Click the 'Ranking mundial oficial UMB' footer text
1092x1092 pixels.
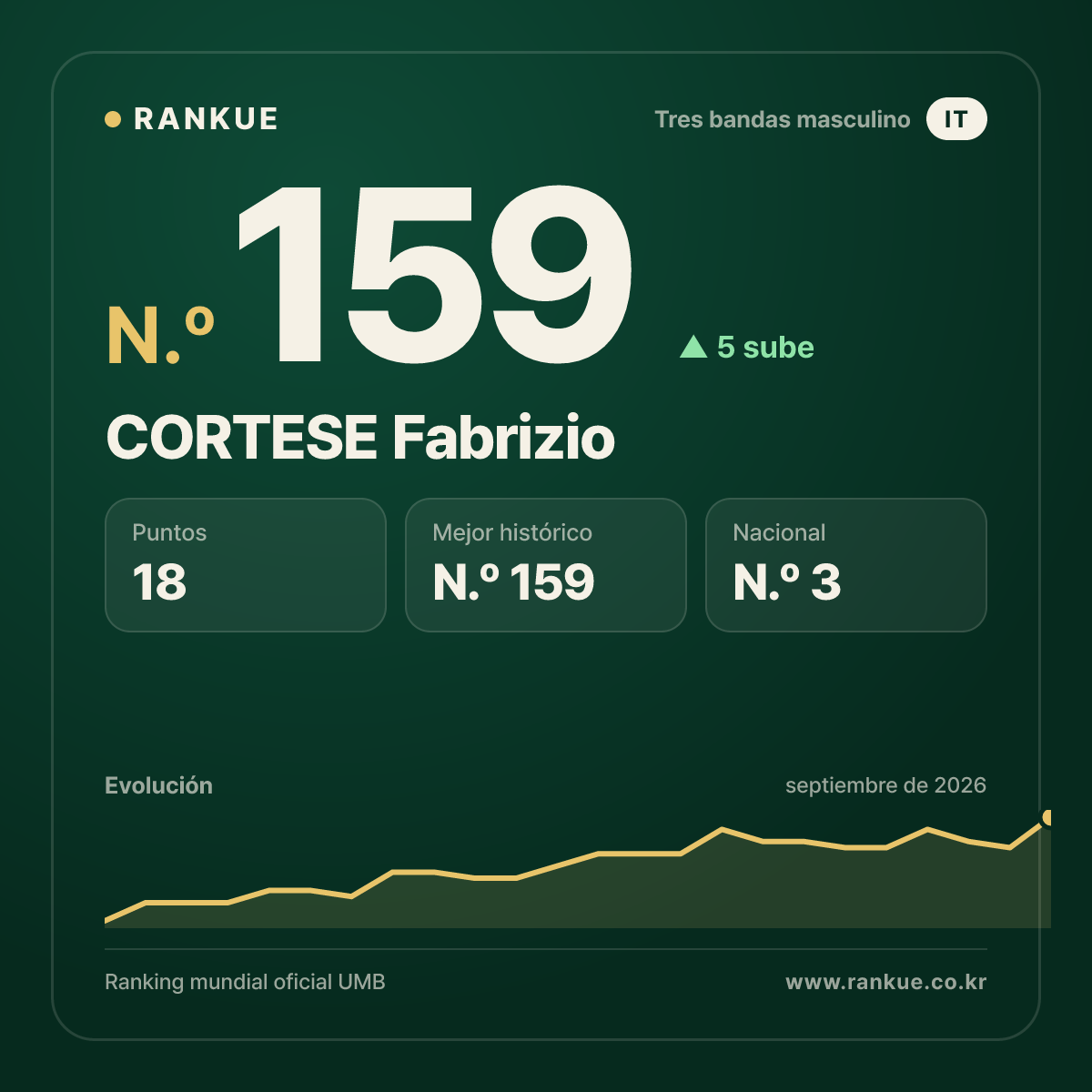[x=245, y=982]
